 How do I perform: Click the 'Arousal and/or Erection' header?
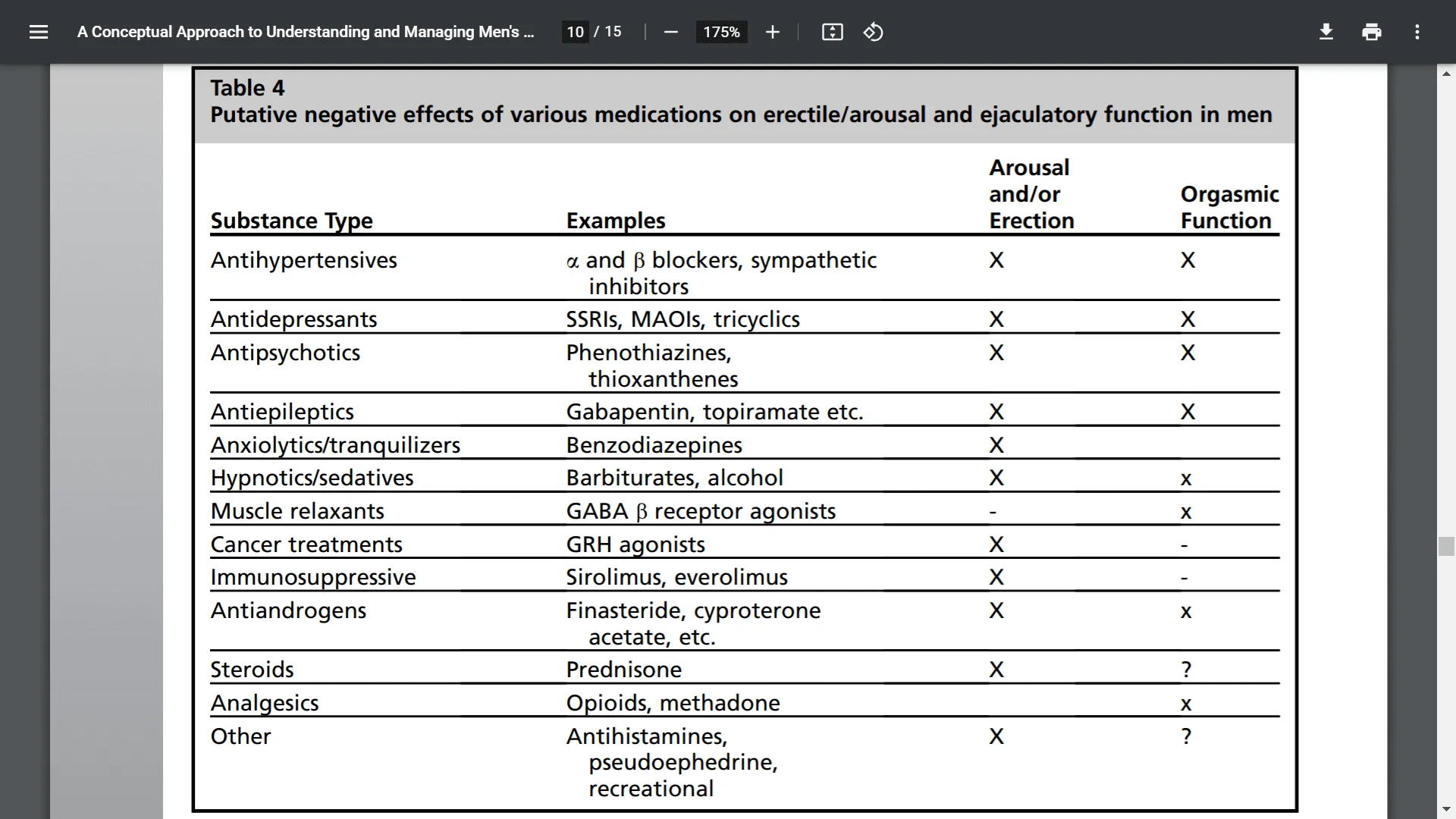point(1031,194)
